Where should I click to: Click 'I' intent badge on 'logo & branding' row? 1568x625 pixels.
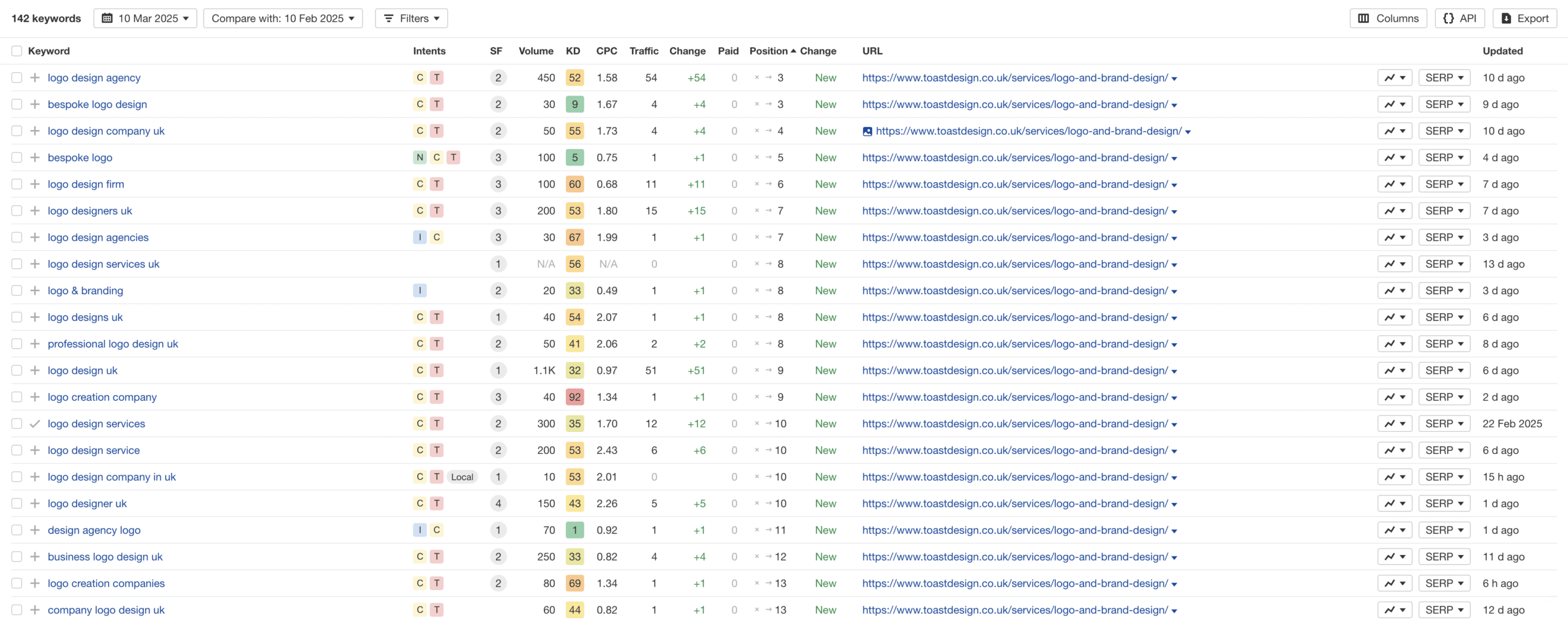pos(420,290)
